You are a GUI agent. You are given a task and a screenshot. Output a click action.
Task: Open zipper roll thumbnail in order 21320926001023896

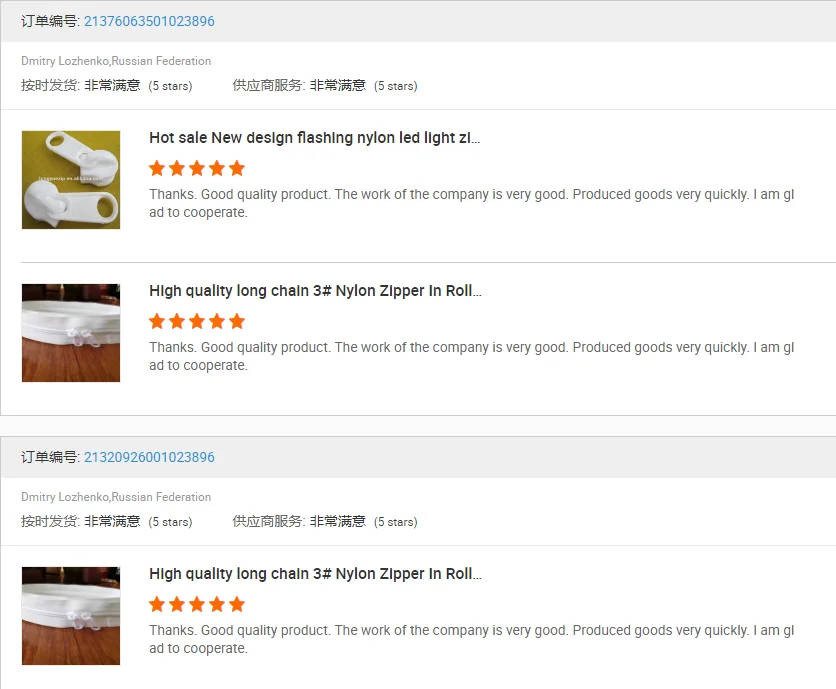pyautogui.click(x=71, y=616)
